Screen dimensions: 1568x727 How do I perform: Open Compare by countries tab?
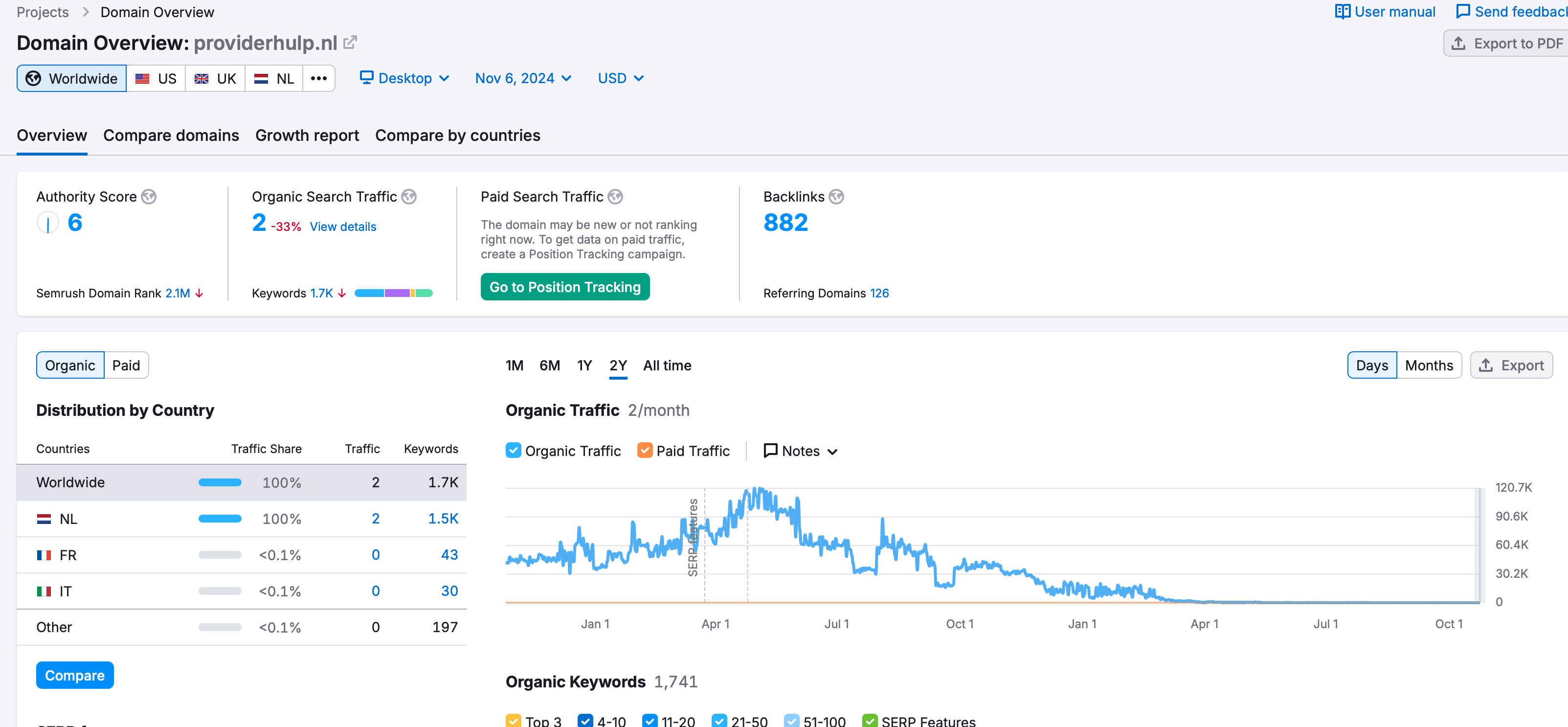(x=458, y=135)
